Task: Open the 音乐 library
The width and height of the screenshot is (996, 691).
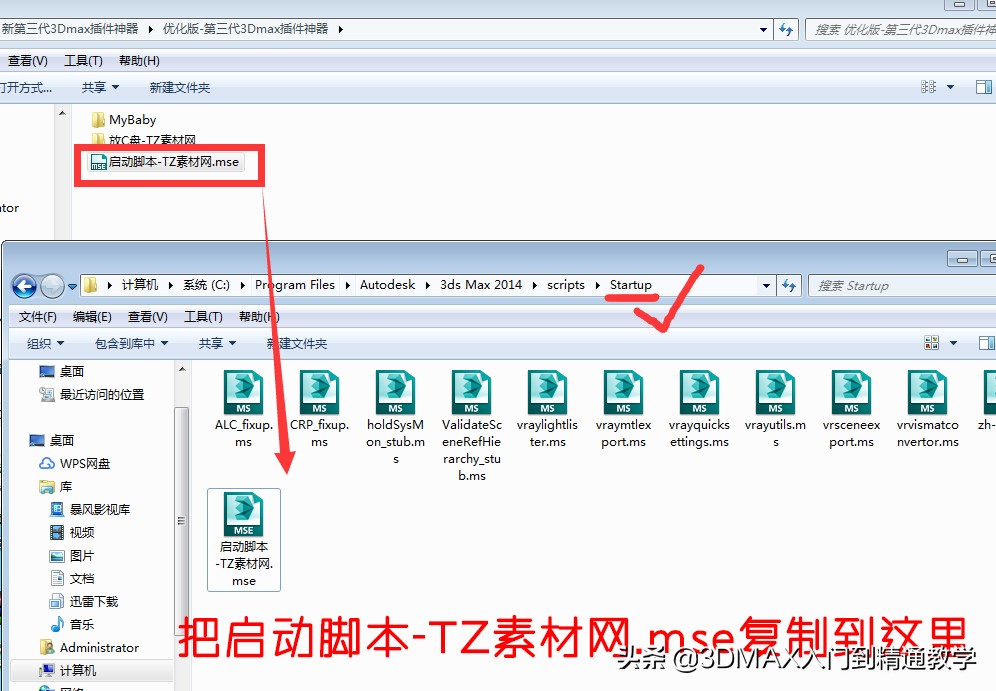Action: tap(72, 624)
